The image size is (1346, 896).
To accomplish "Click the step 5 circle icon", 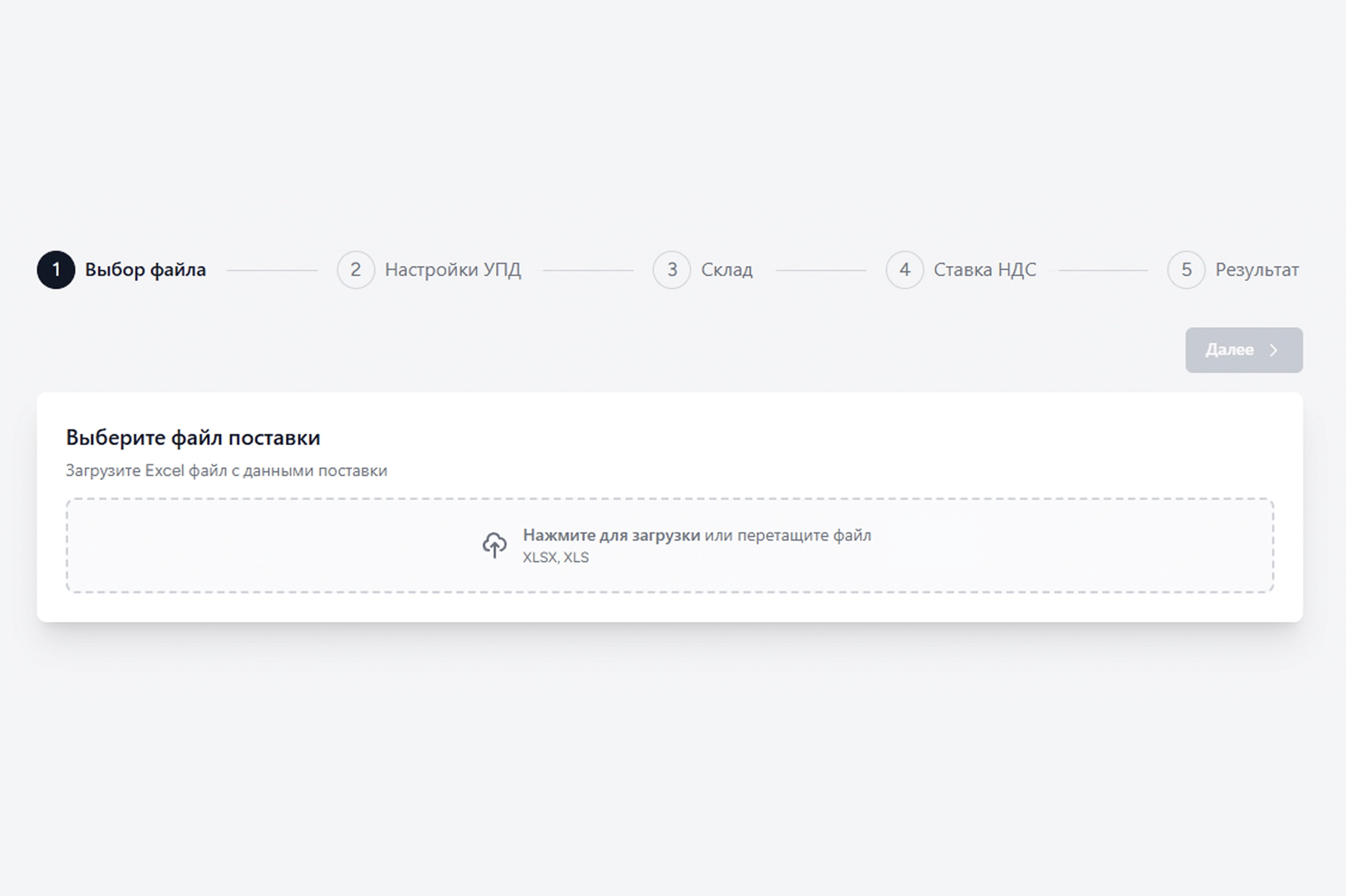I will (1186, 270).
